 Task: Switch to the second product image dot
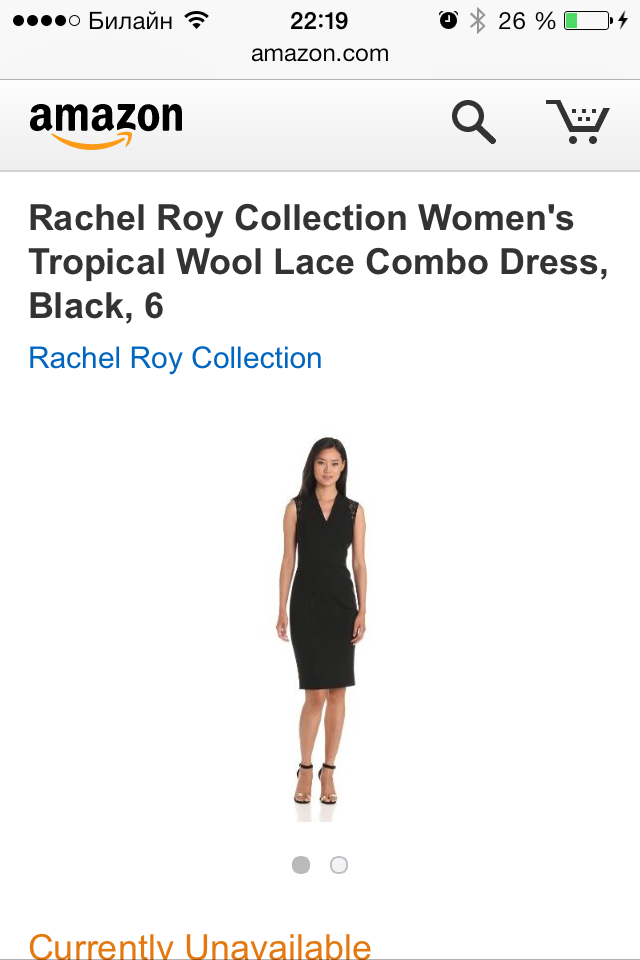coord(339,865)
